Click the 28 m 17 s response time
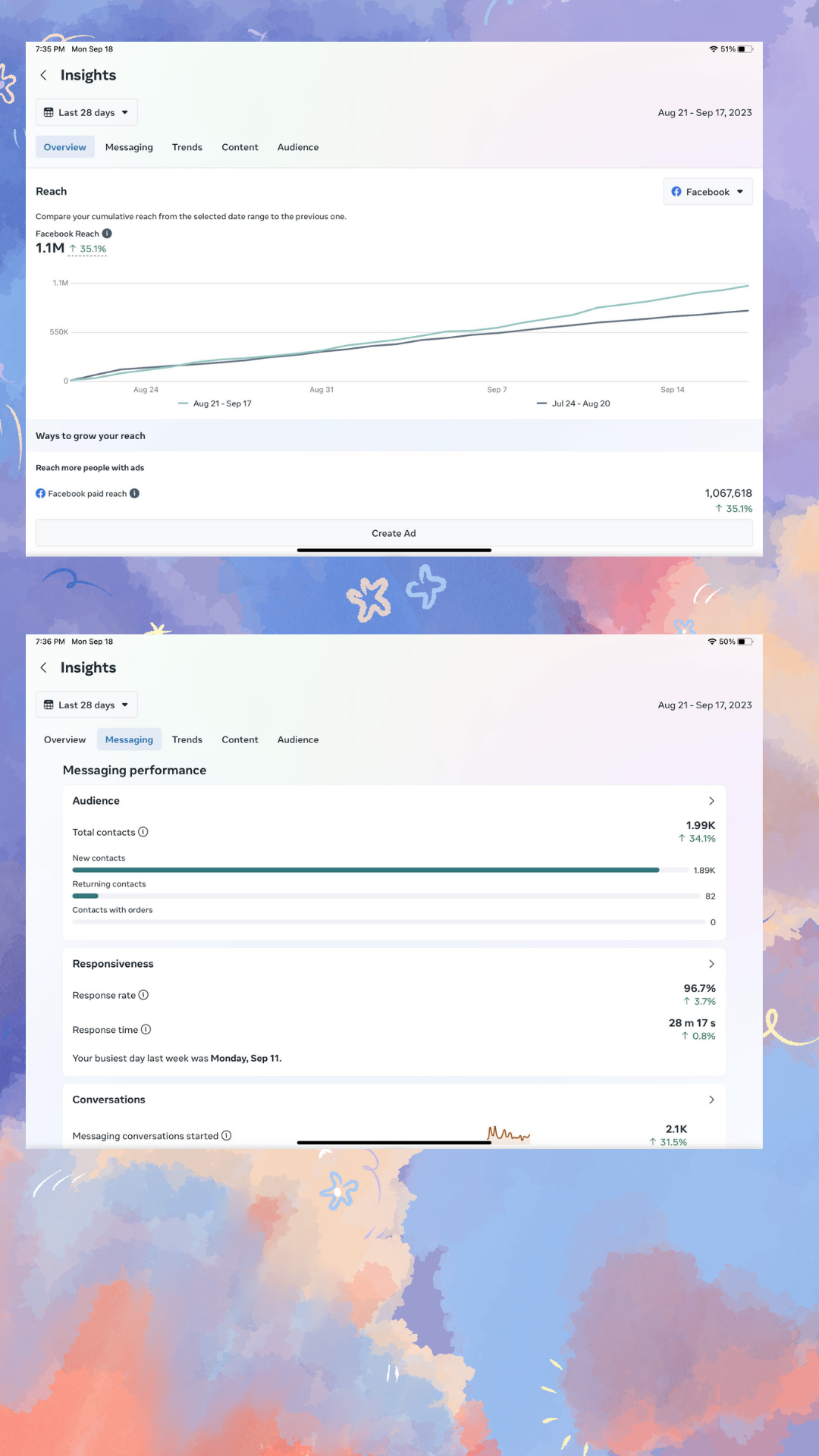 [692, 1023]
